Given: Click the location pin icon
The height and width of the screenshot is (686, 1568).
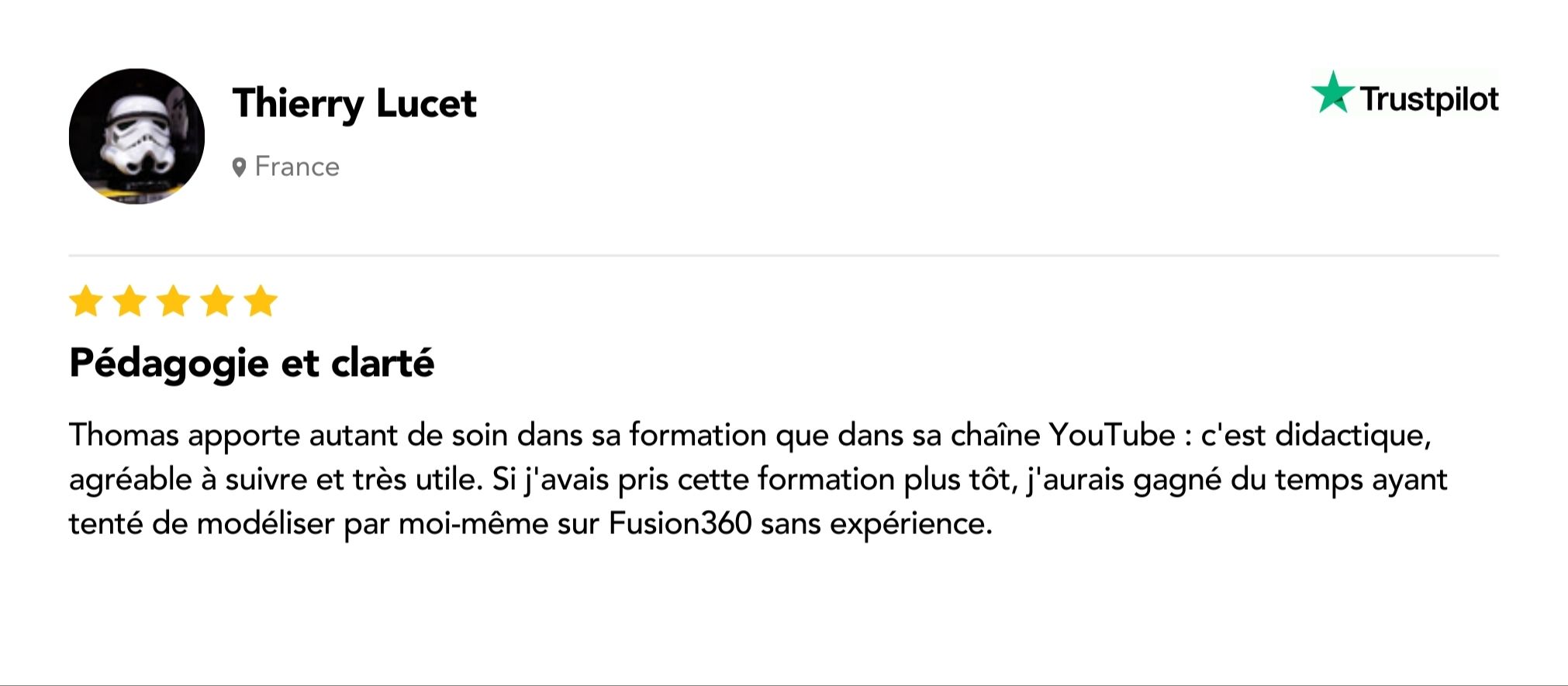Looking at the screenshot, I should [x=239, y=167].
